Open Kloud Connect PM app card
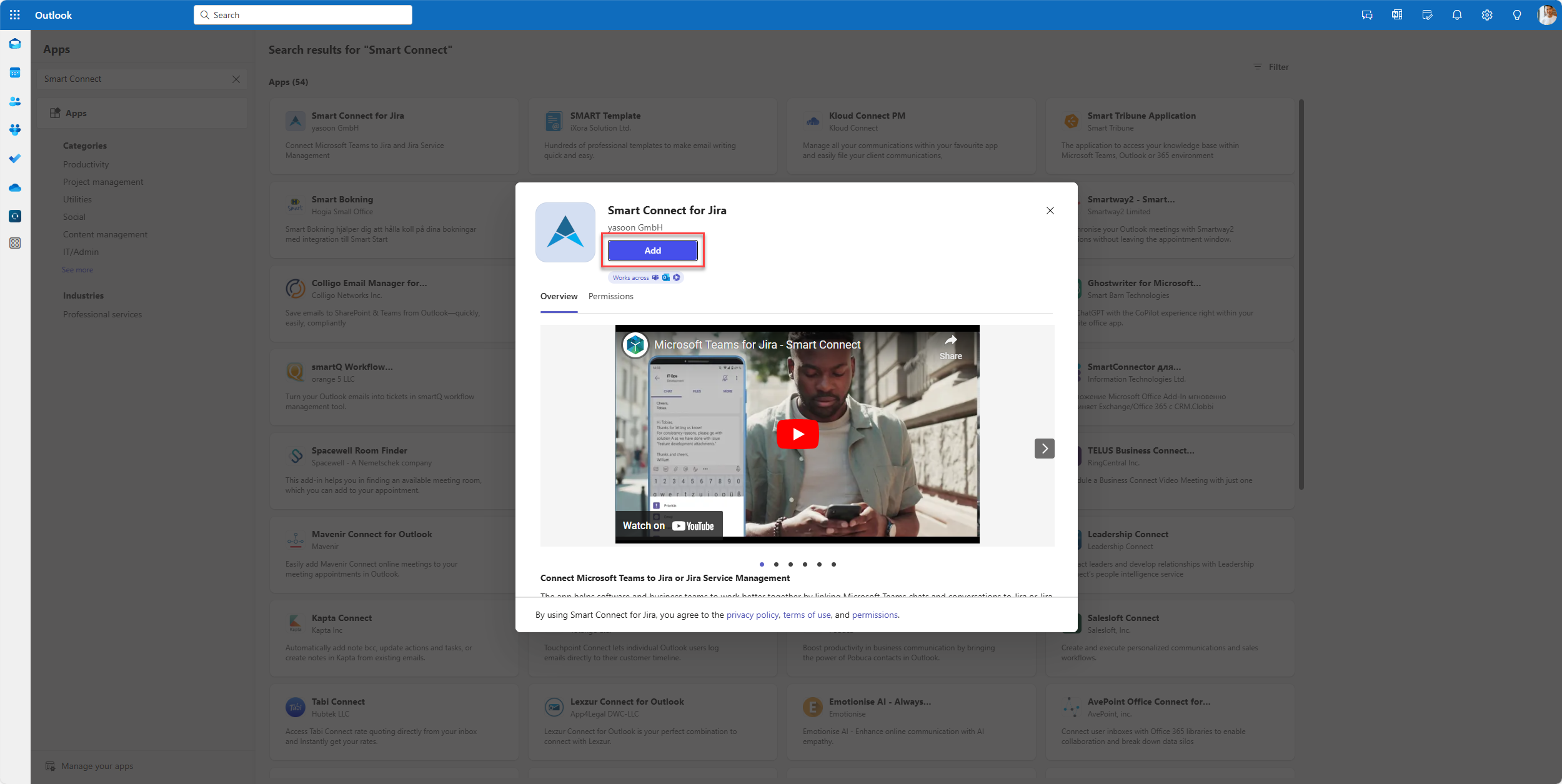The image size is (1562, 784). pyautogui.click(x=912, y=136)
